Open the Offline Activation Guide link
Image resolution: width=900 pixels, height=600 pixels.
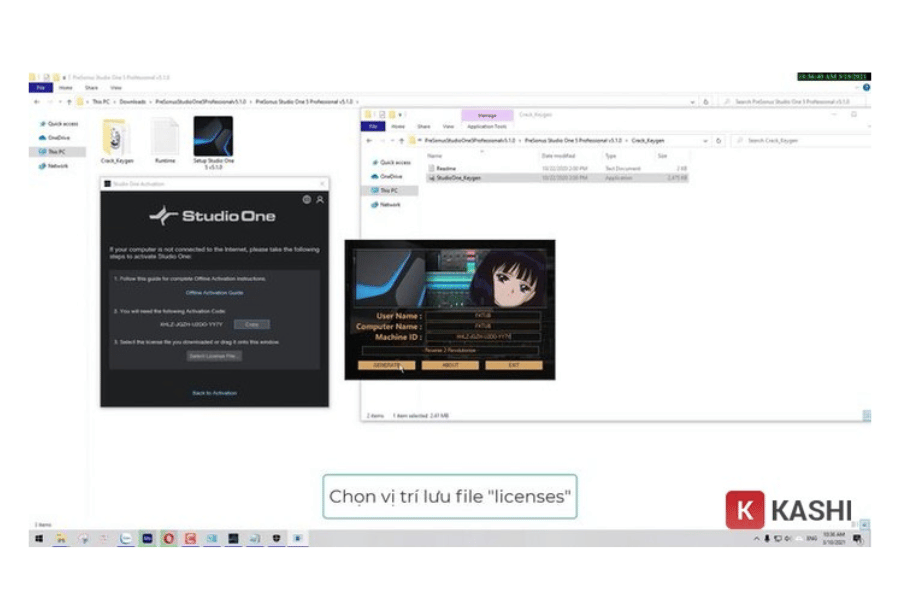214,292
